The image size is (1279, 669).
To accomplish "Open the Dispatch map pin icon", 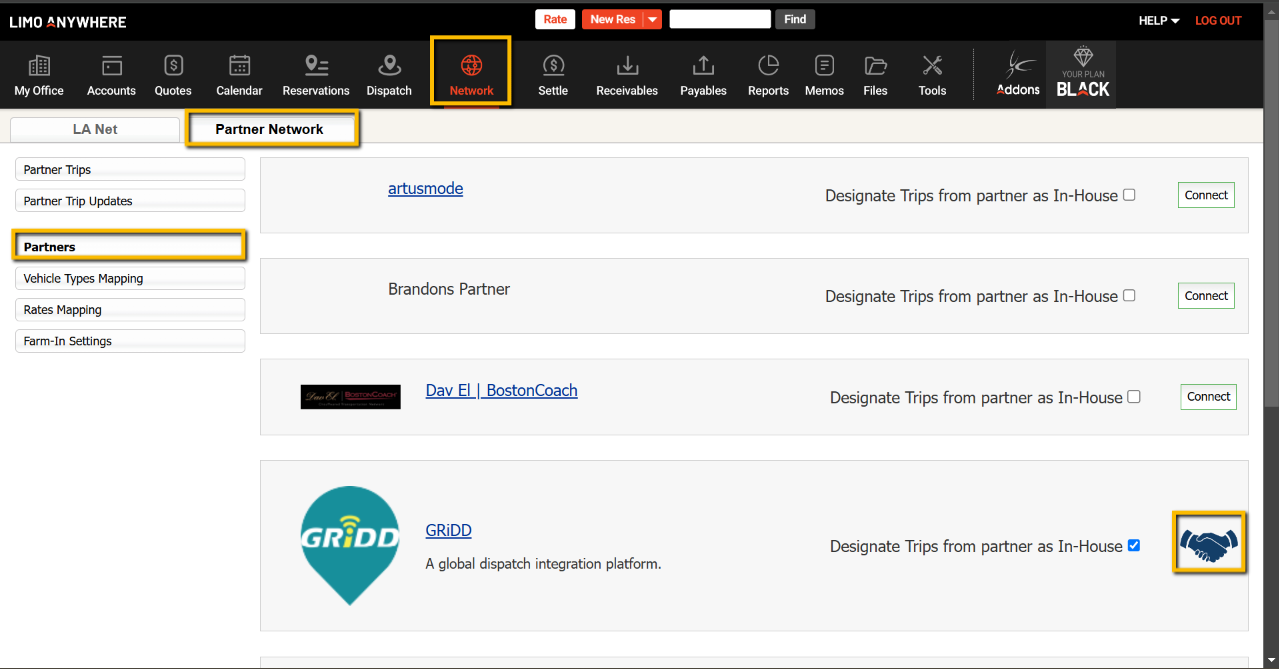I will 389,67.
